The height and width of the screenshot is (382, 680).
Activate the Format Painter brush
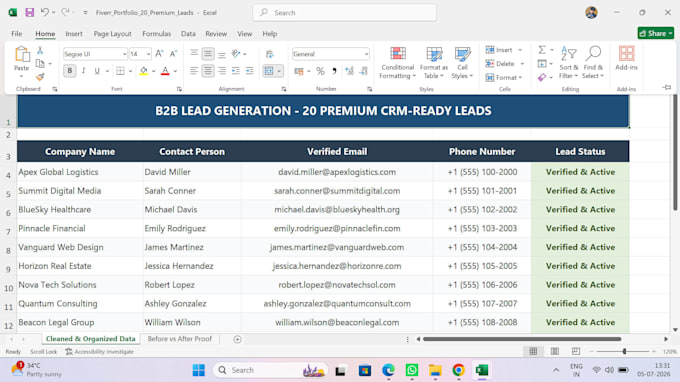(40, 77)
